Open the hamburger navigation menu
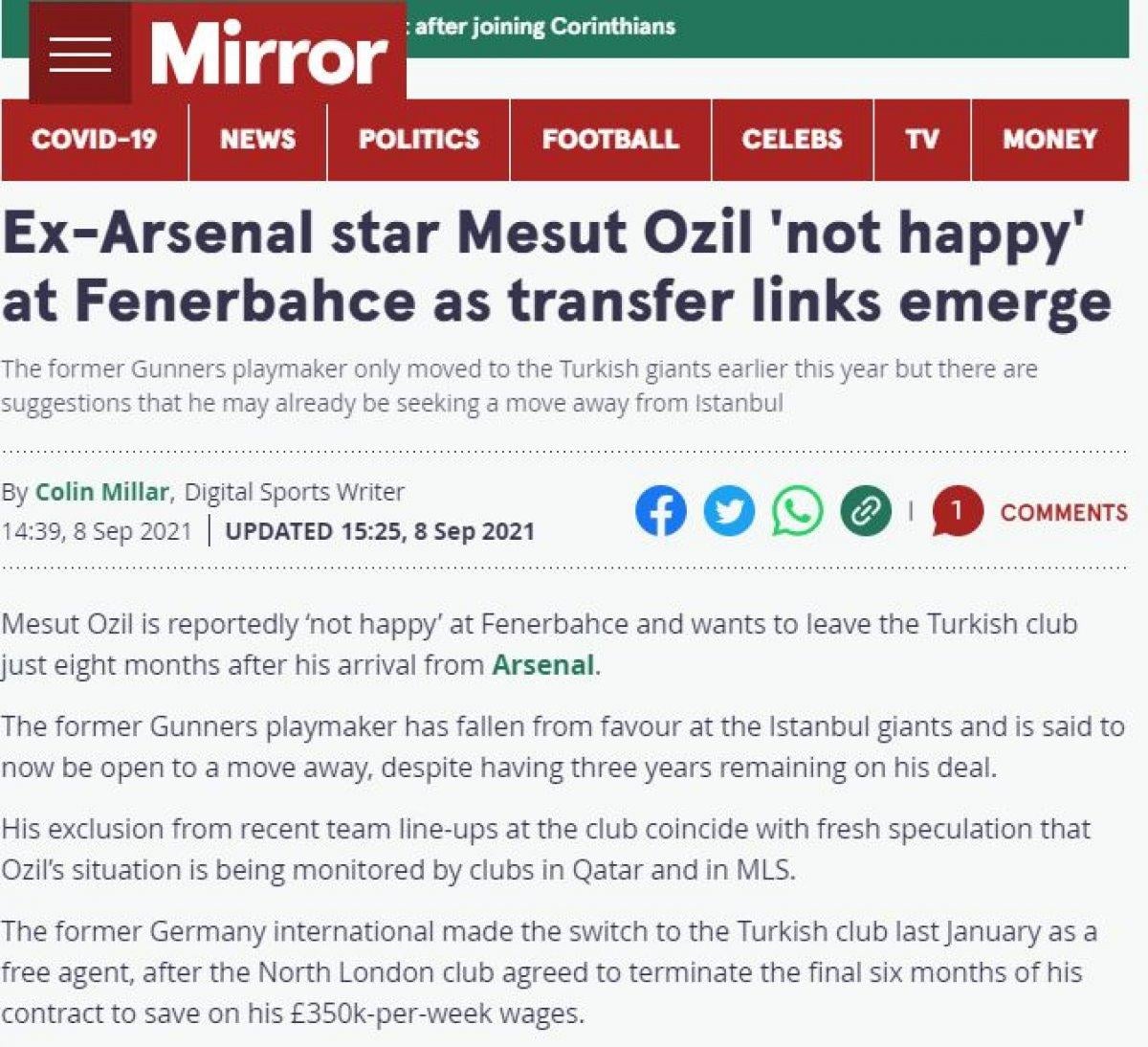1148x1047 pixels. pyautogui.click(x=81, y=54)
